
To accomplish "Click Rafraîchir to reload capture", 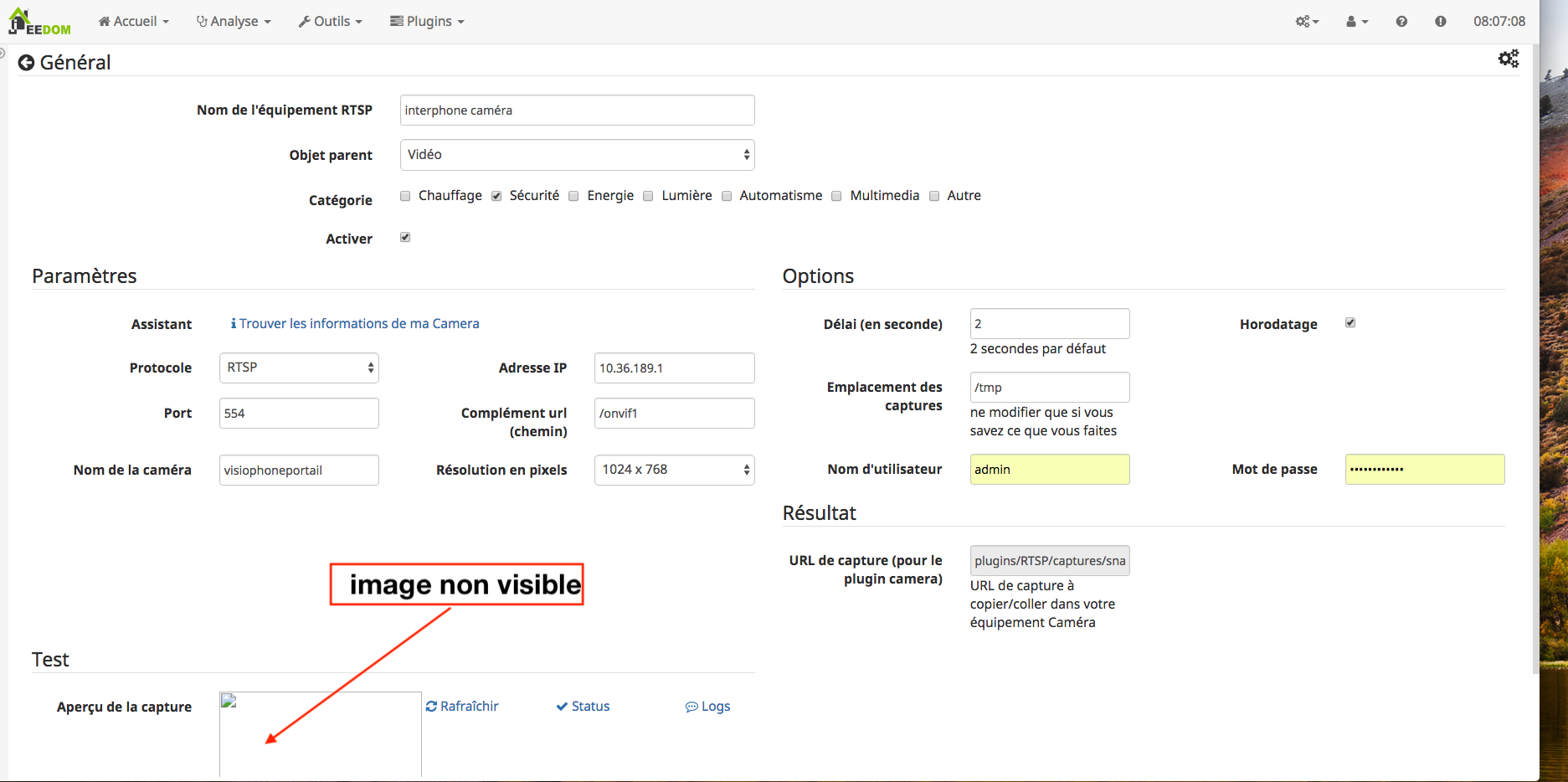I will pyautogui.click(x=462, y=707).
